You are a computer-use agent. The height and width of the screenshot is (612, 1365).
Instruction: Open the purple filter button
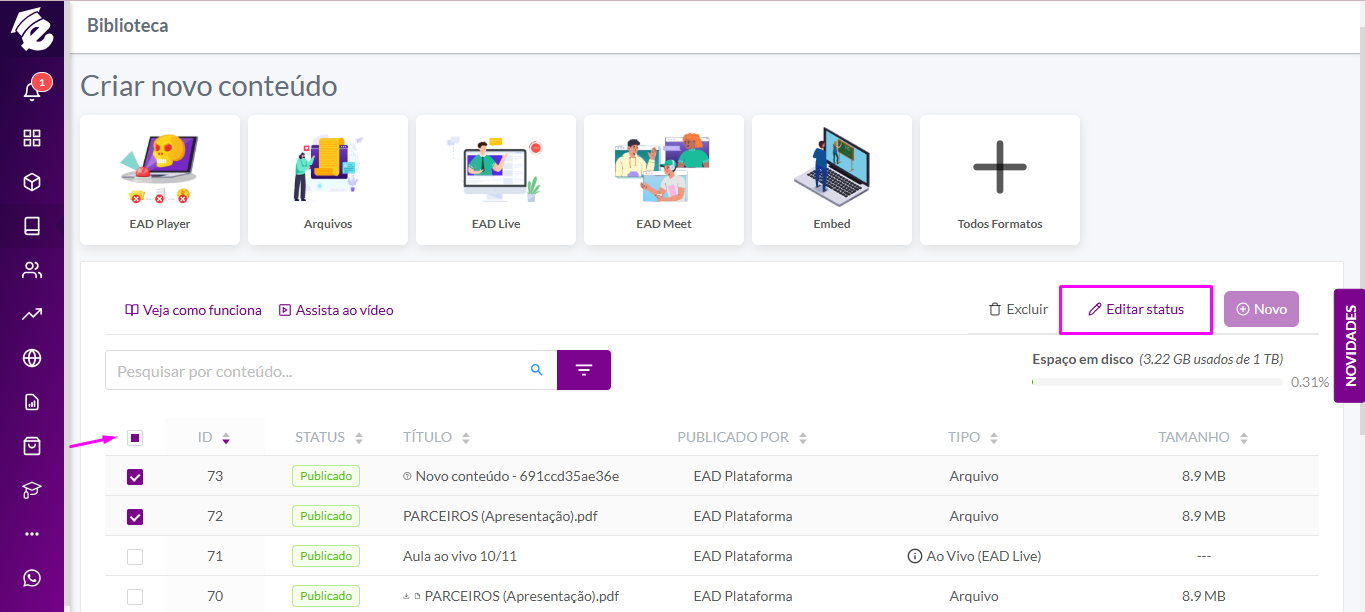pyautogui.click(x=584, y=370)
